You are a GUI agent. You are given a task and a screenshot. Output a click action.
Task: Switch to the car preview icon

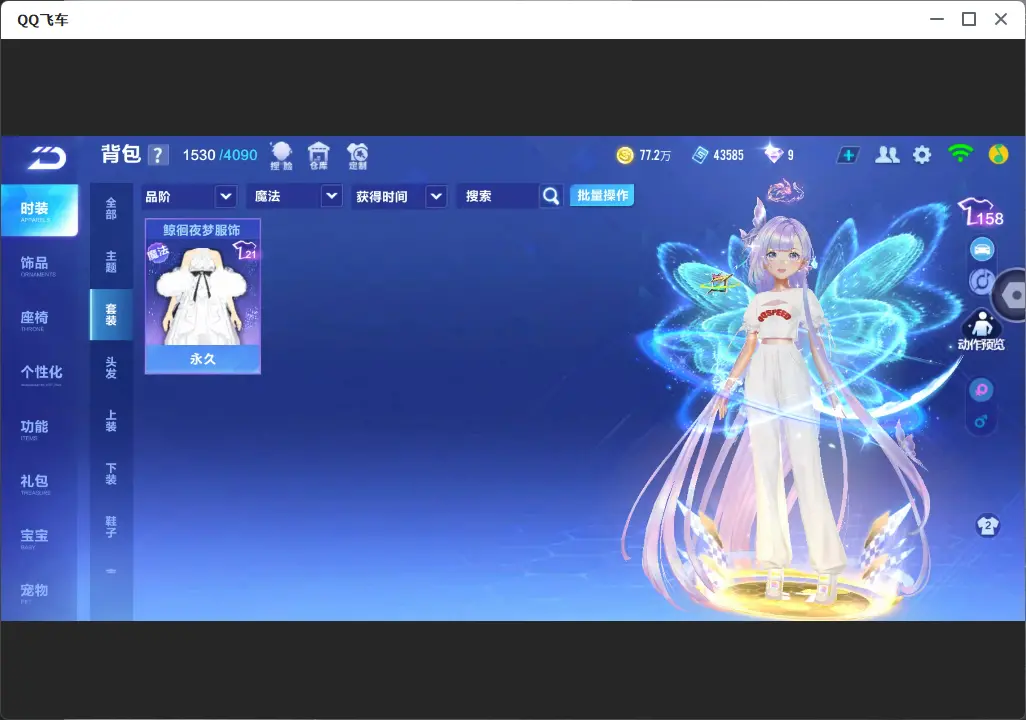pyautogui.click(x=982, y=249)
